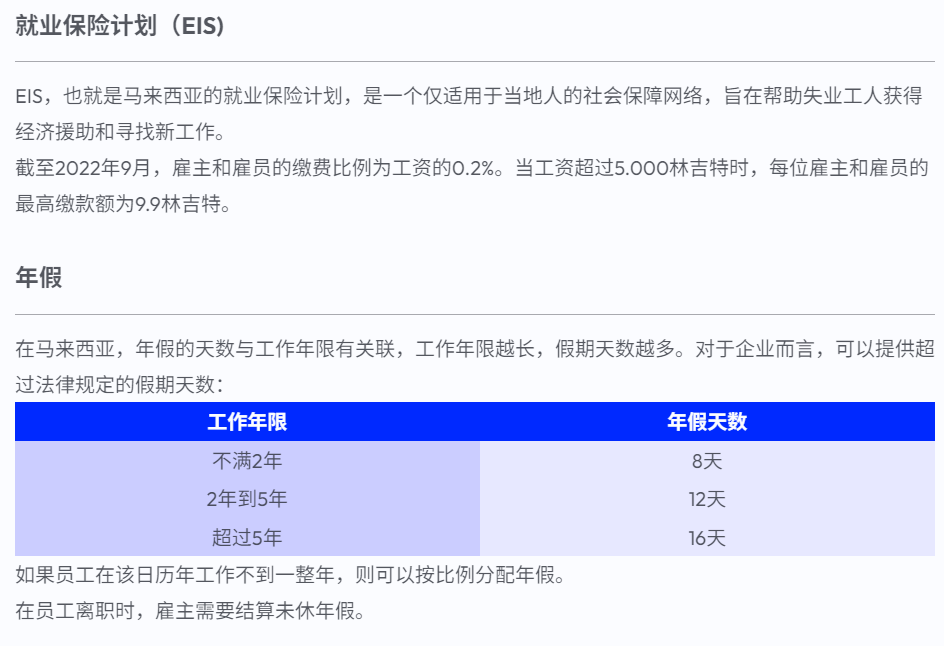Viewport: 944px width, 646px height.
Task: Click the 超过5年 table cell
Action: (x=247, y=537)
